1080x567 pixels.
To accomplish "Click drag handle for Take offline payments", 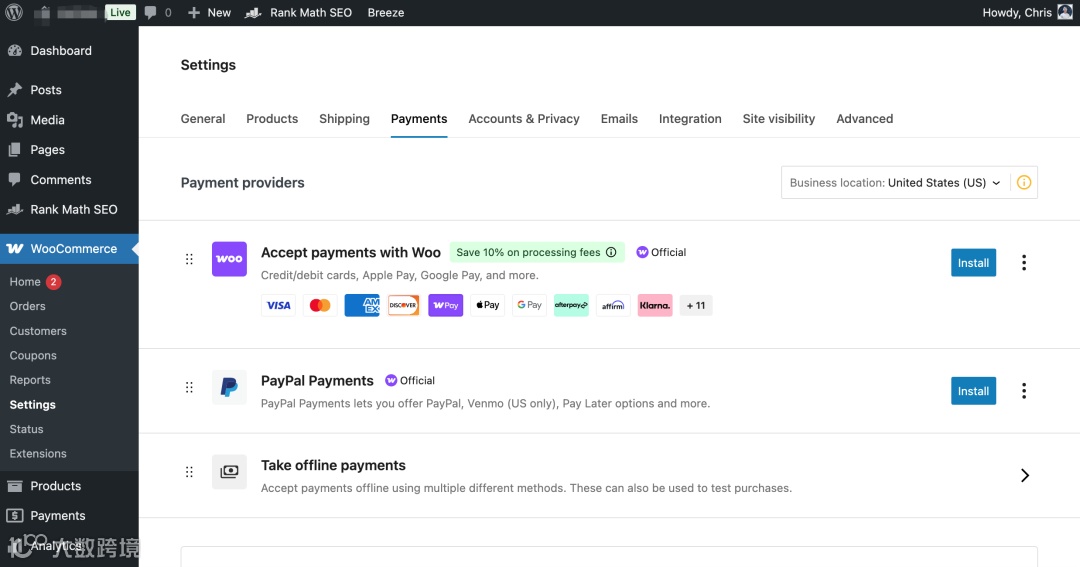I will [x=189, y=472].
